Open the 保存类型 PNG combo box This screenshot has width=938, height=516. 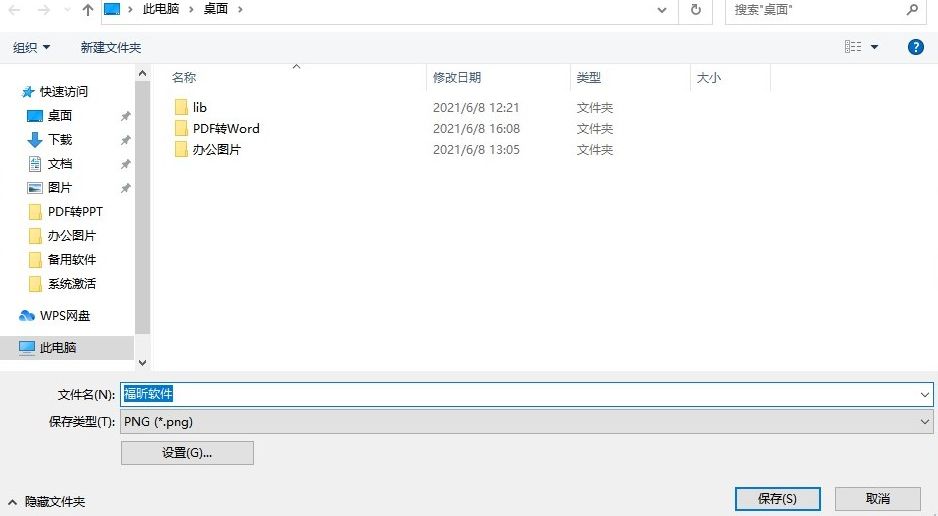coord(526,422)
